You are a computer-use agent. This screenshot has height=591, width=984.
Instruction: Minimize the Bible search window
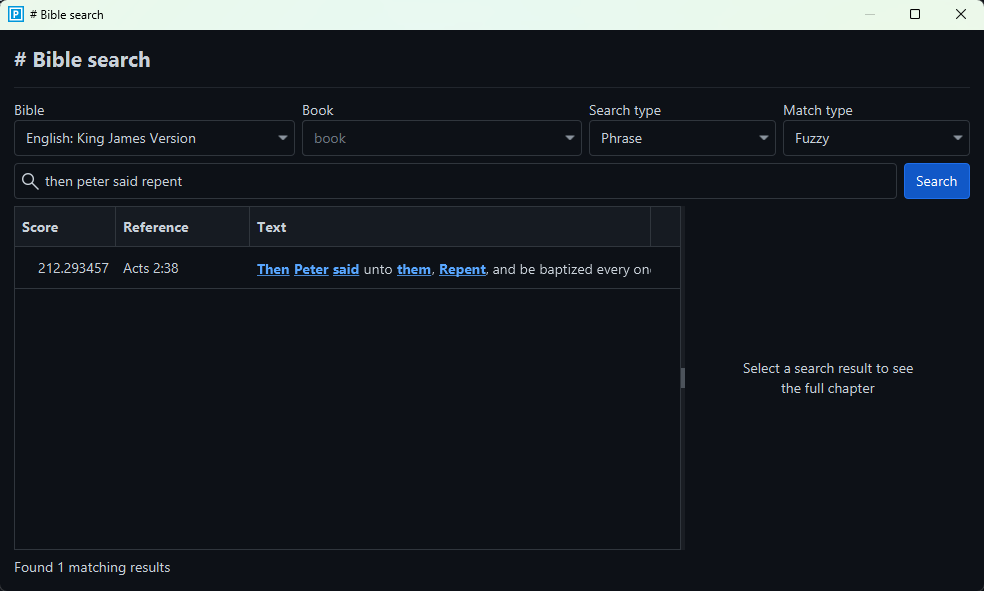[869, 15]
